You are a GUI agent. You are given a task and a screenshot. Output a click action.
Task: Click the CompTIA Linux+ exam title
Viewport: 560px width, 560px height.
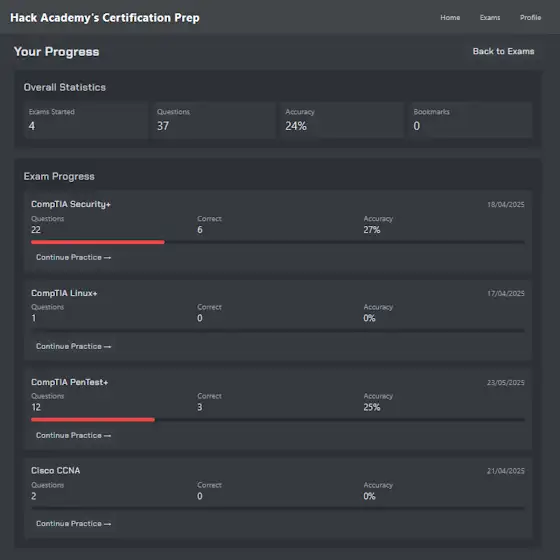pos(64,293)
